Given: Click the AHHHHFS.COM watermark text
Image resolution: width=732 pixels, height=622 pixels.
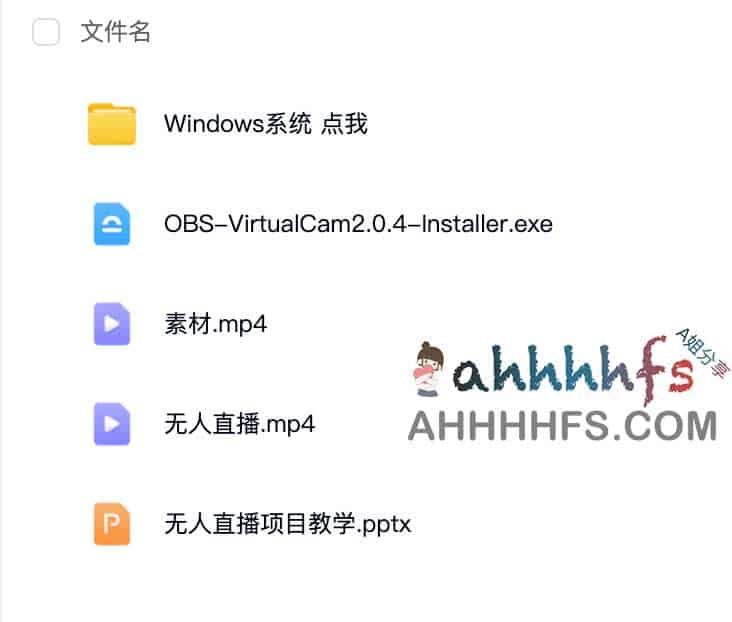Looking at the screenshot, I should (x=563, y=425).
